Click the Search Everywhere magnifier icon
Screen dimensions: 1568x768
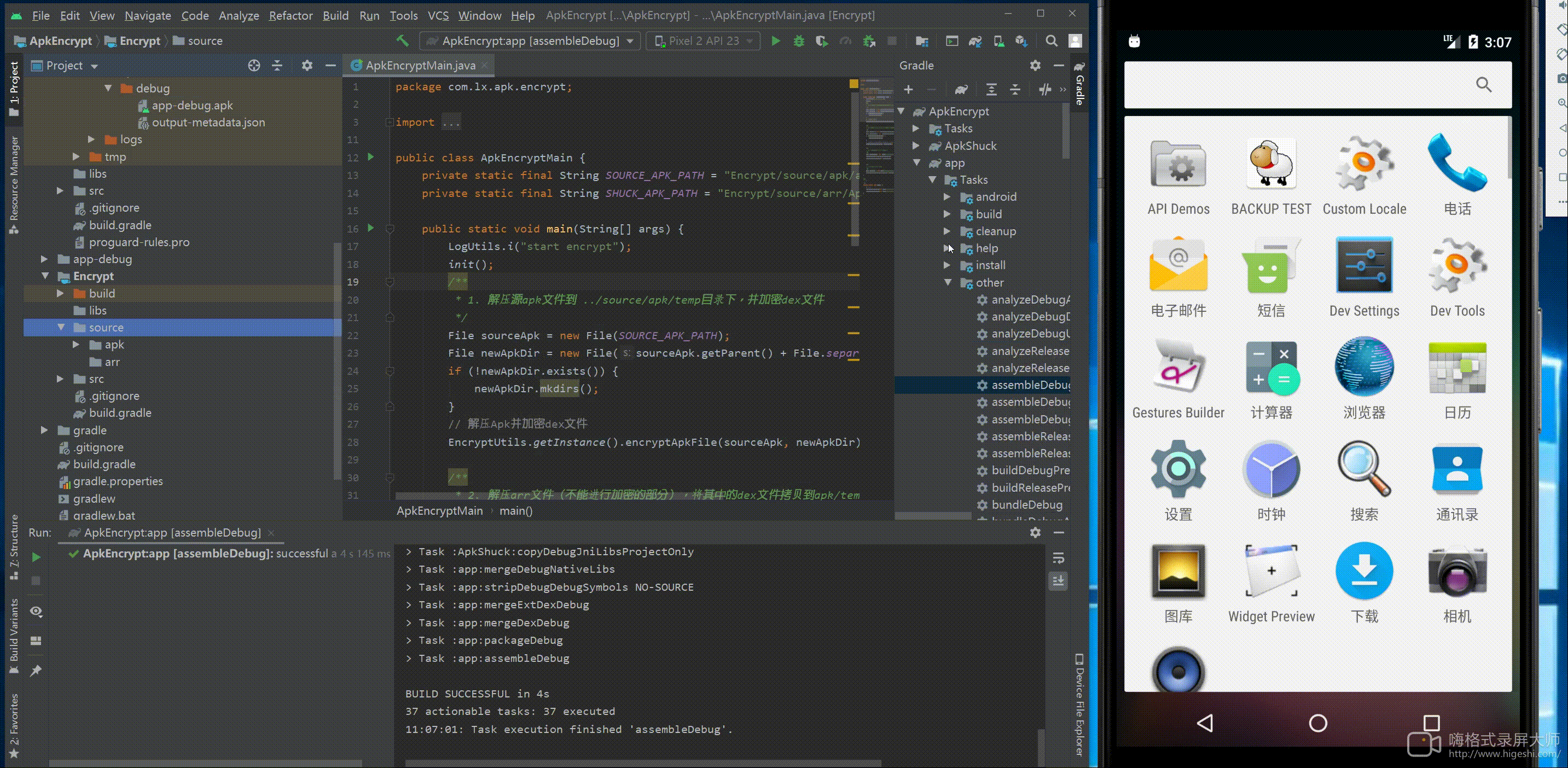pyautogui.click(x=1051, y=41)
